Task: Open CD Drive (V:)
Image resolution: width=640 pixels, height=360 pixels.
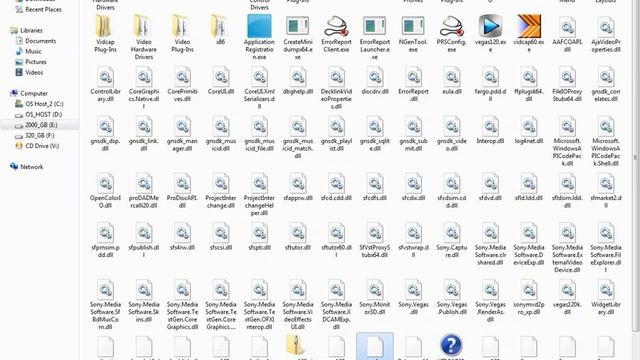Action: coord(42,146)
